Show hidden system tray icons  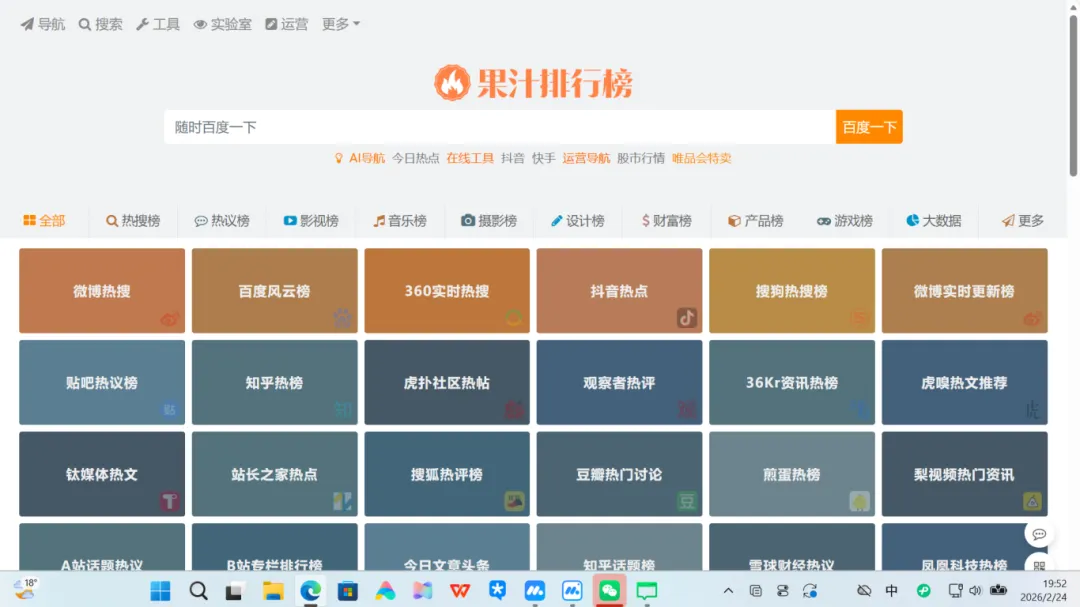click(728, 590)
